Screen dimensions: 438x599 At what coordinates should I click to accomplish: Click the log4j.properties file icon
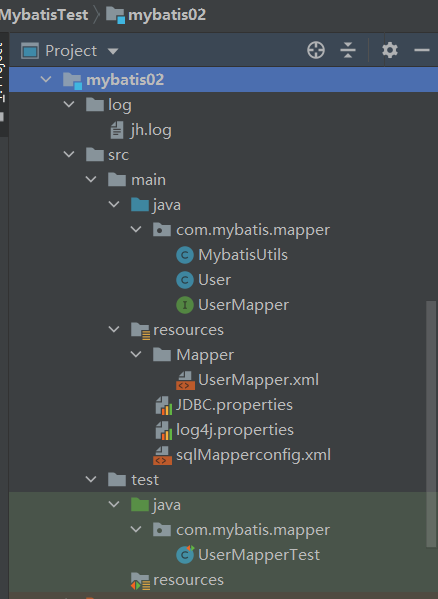(164, 430)
